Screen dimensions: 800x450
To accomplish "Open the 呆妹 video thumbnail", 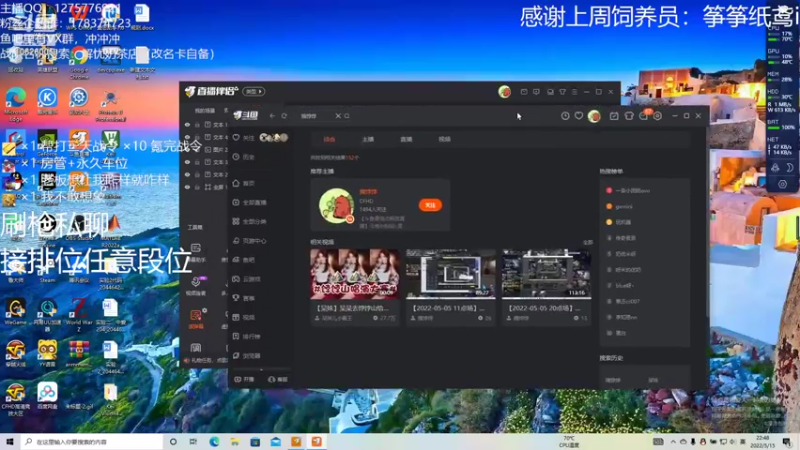I will coord(355,274).
